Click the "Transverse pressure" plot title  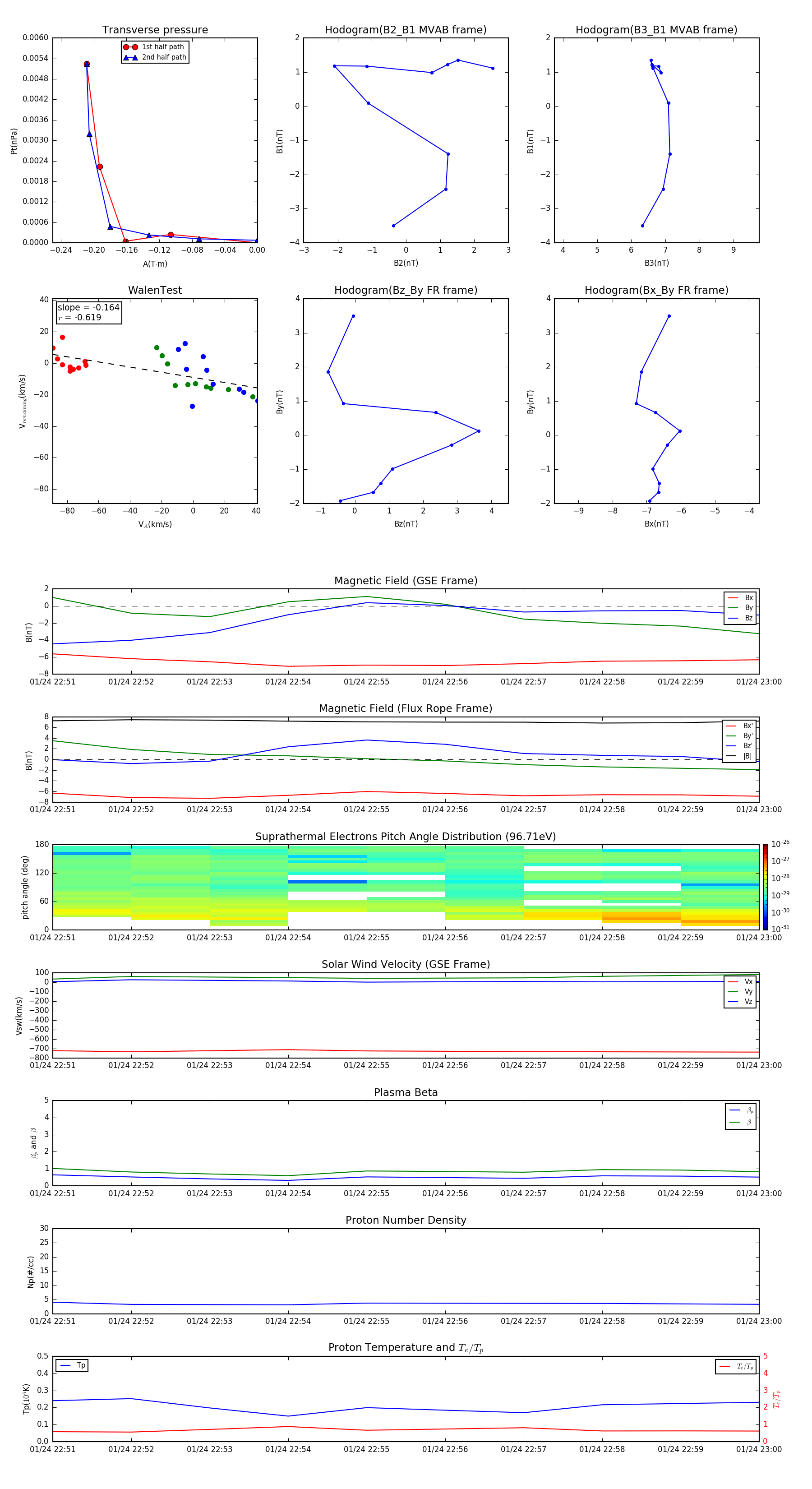155,30
